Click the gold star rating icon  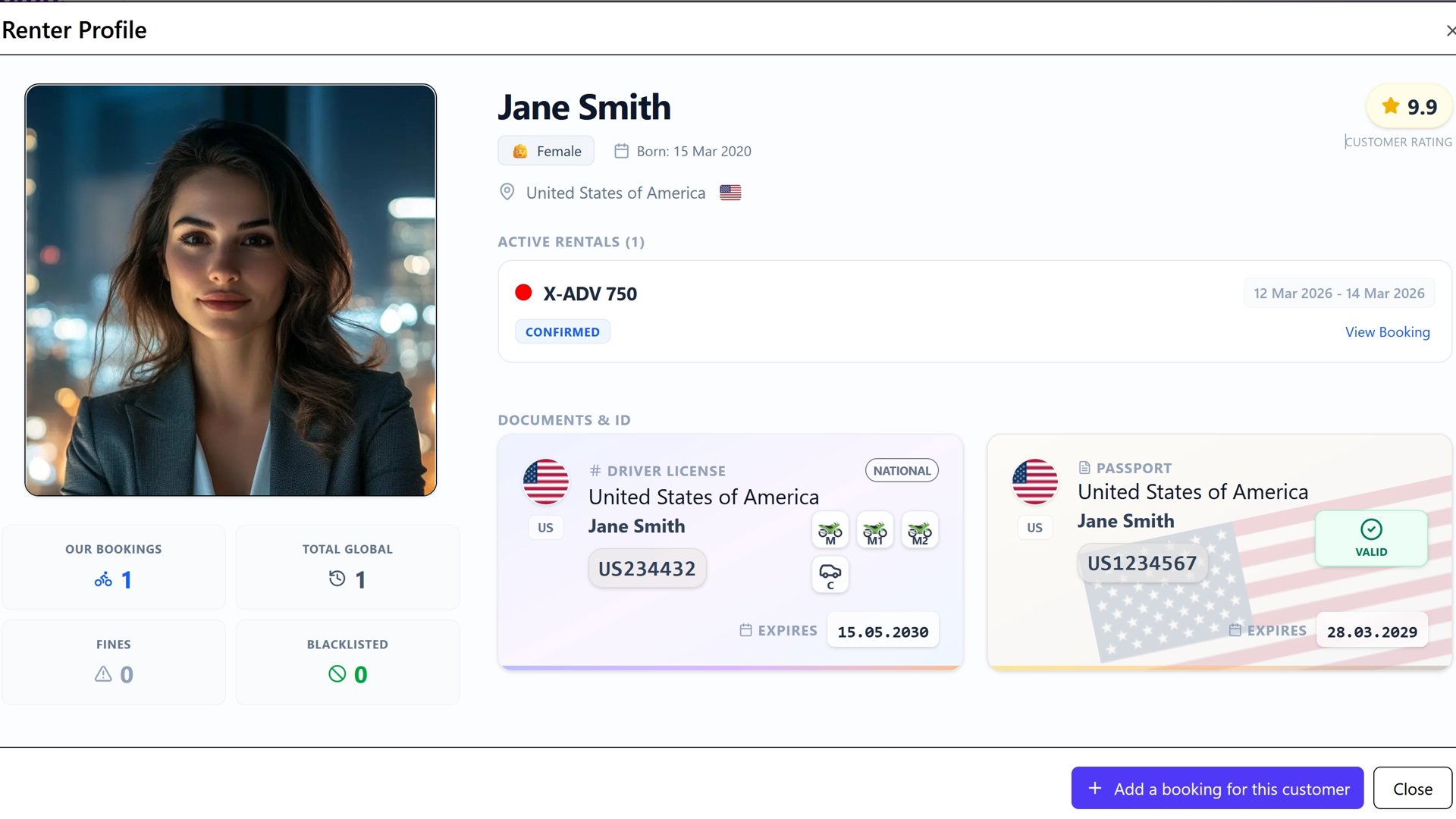(1390, 106)
